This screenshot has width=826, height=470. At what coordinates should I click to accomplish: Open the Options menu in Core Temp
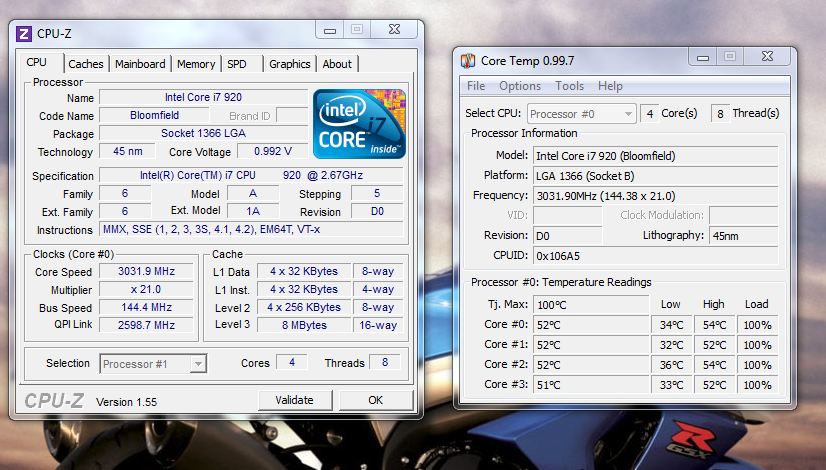tap(520, 86)
